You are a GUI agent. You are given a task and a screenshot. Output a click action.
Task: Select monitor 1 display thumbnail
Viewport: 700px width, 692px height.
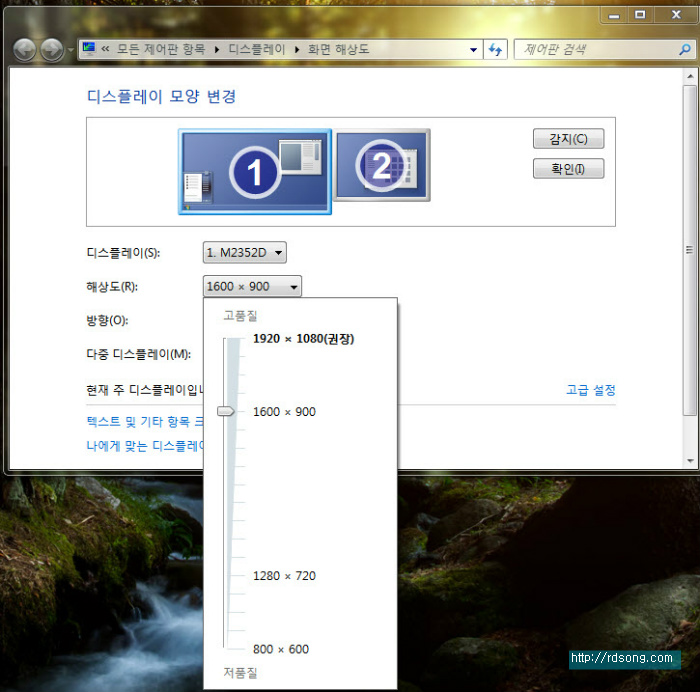click(255, 171)
